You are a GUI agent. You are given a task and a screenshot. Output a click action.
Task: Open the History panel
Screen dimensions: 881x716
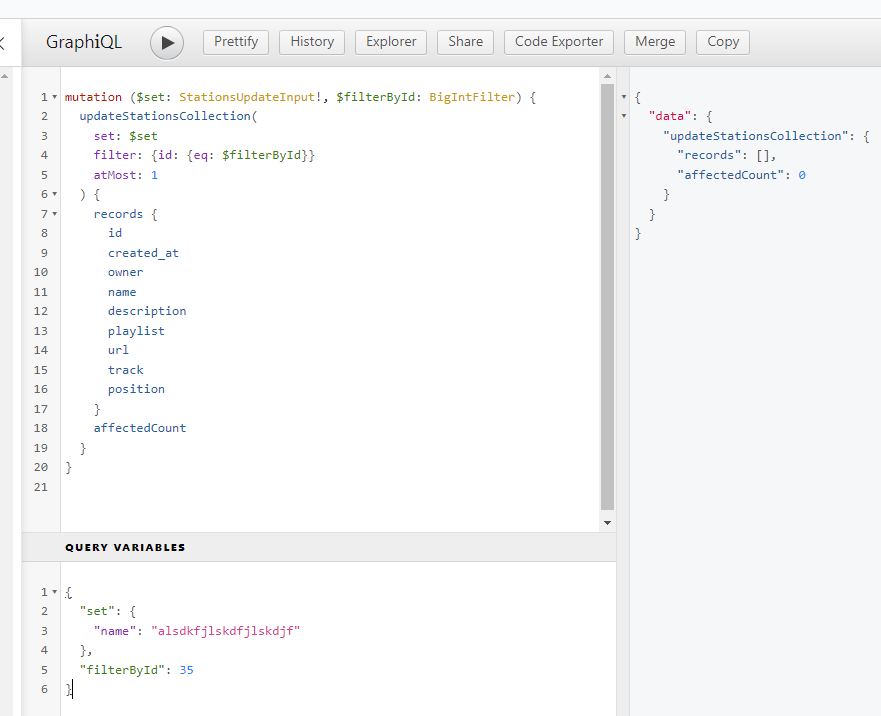click(x=312, y=42)
